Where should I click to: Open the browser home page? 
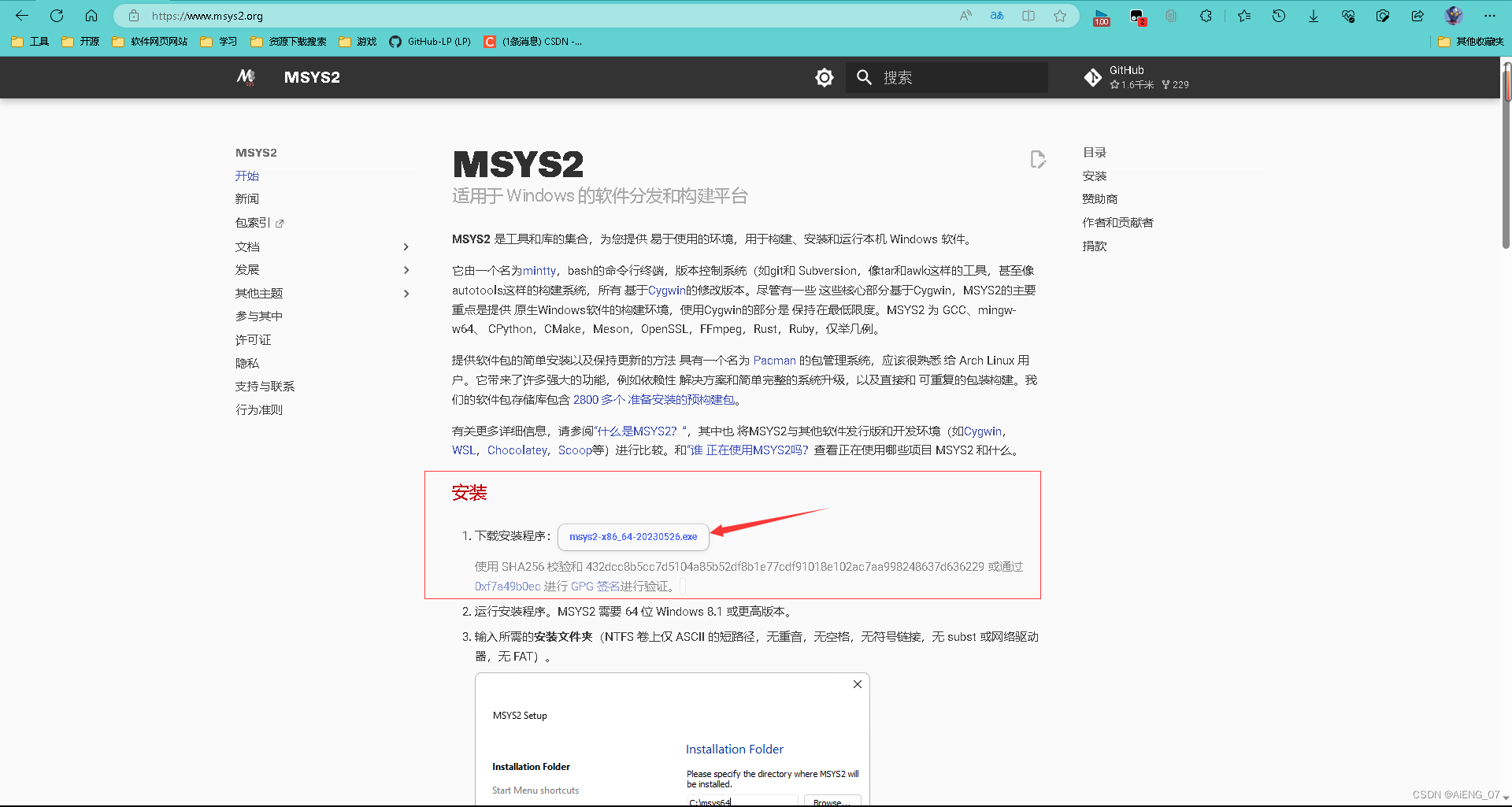coord(91,16)
